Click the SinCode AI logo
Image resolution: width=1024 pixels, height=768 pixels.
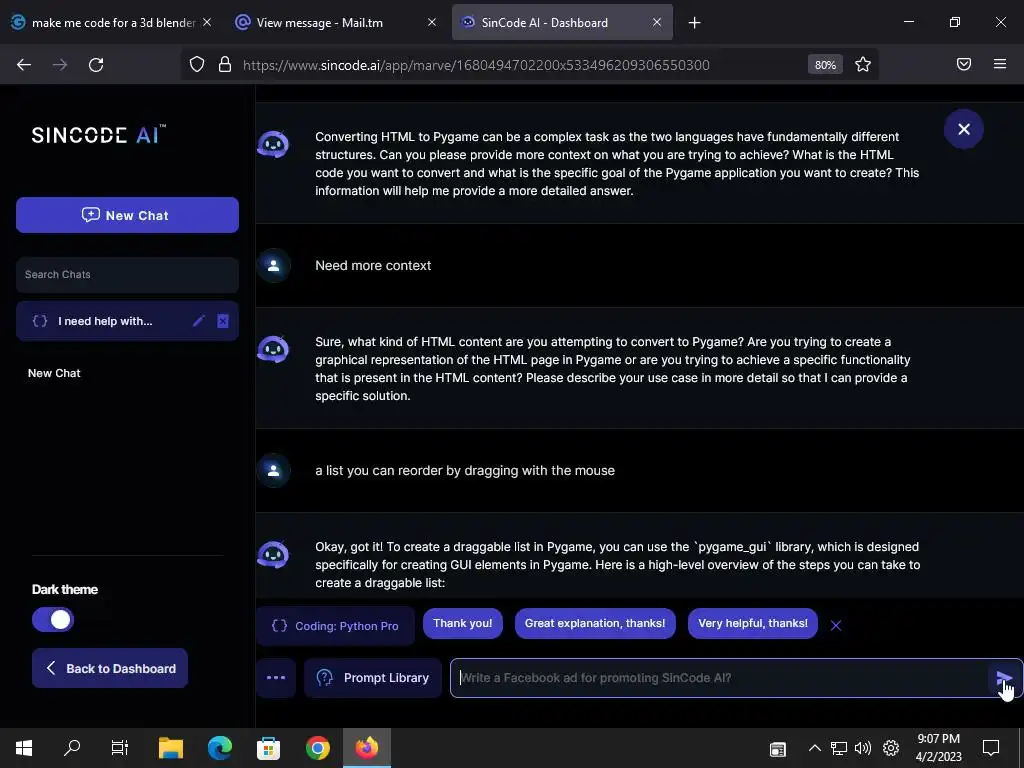tap(99, 135)
